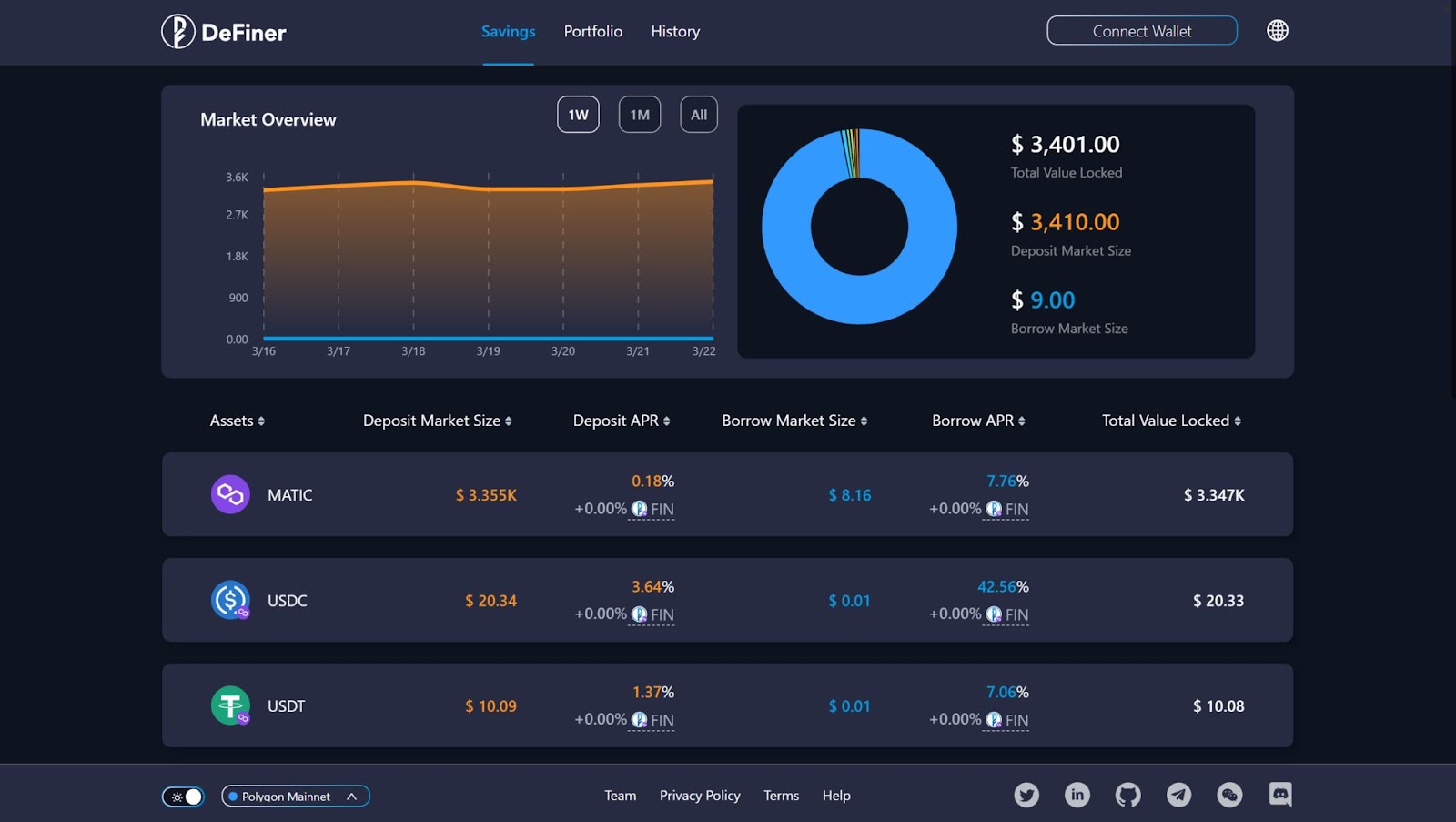1456x822 pixels.
Task: Open the WeChat link in footer
Action: (1229, 795)
